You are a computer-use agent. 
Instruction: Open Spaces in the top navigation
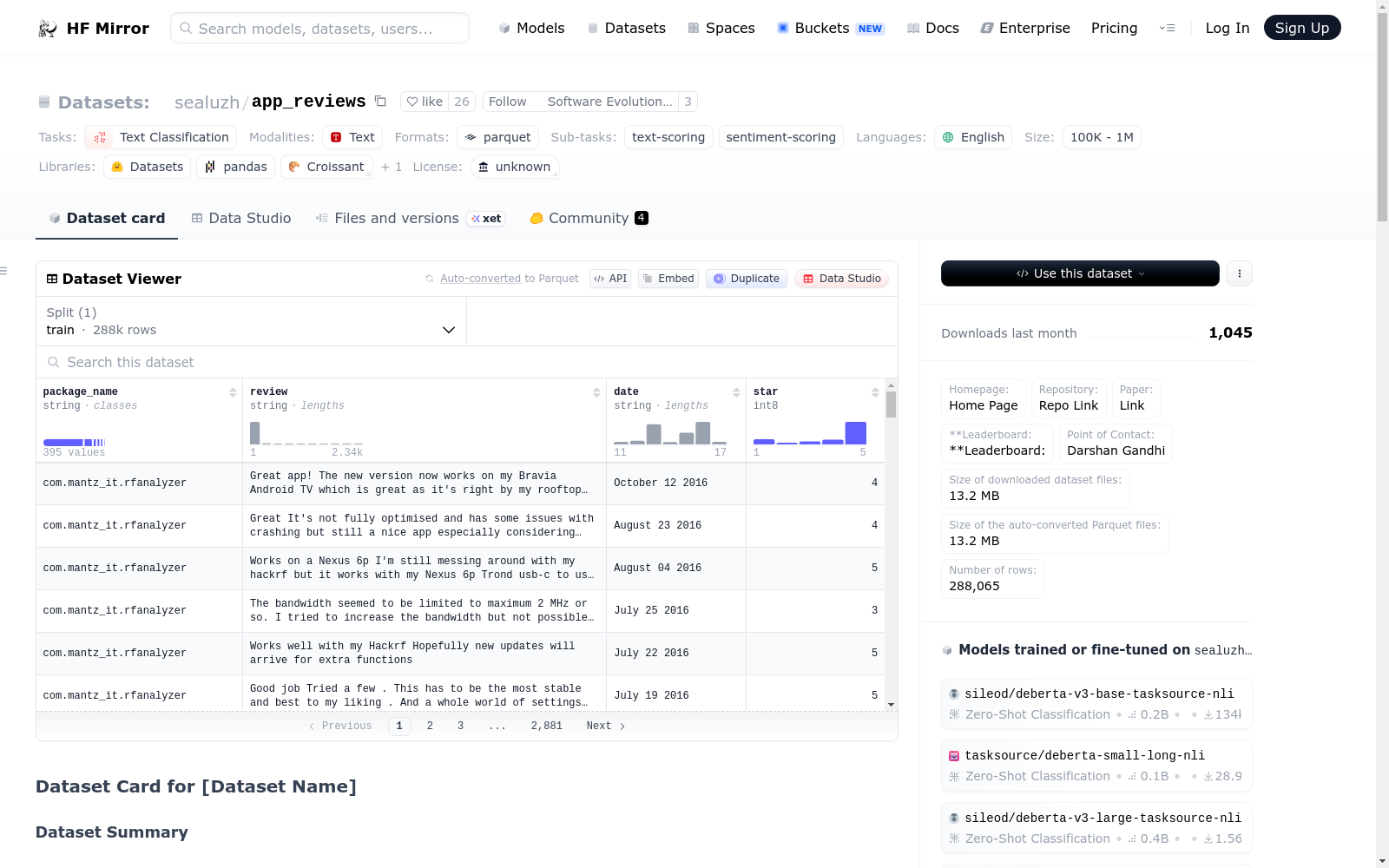tap(721, 28)
